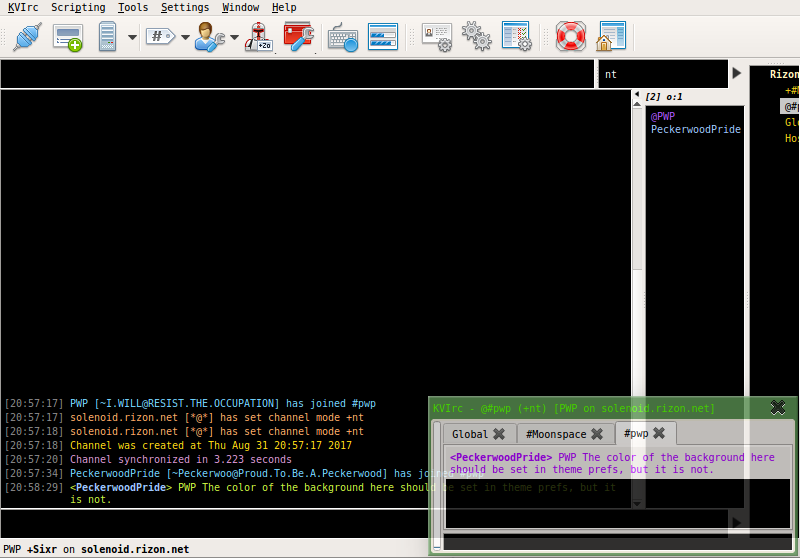Select PeckerwoodPride in the user list
The height and width of the screenshot is (558, 800).
coord(696,130)
